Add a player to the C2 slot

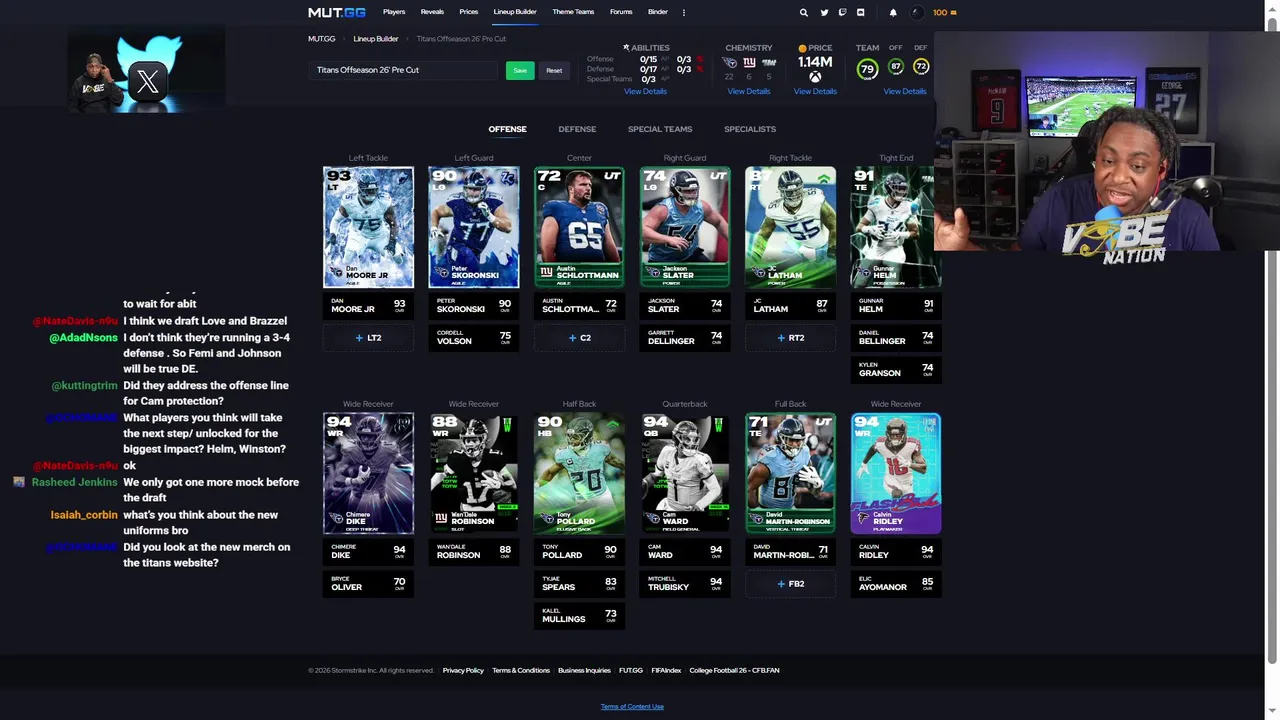579,338
